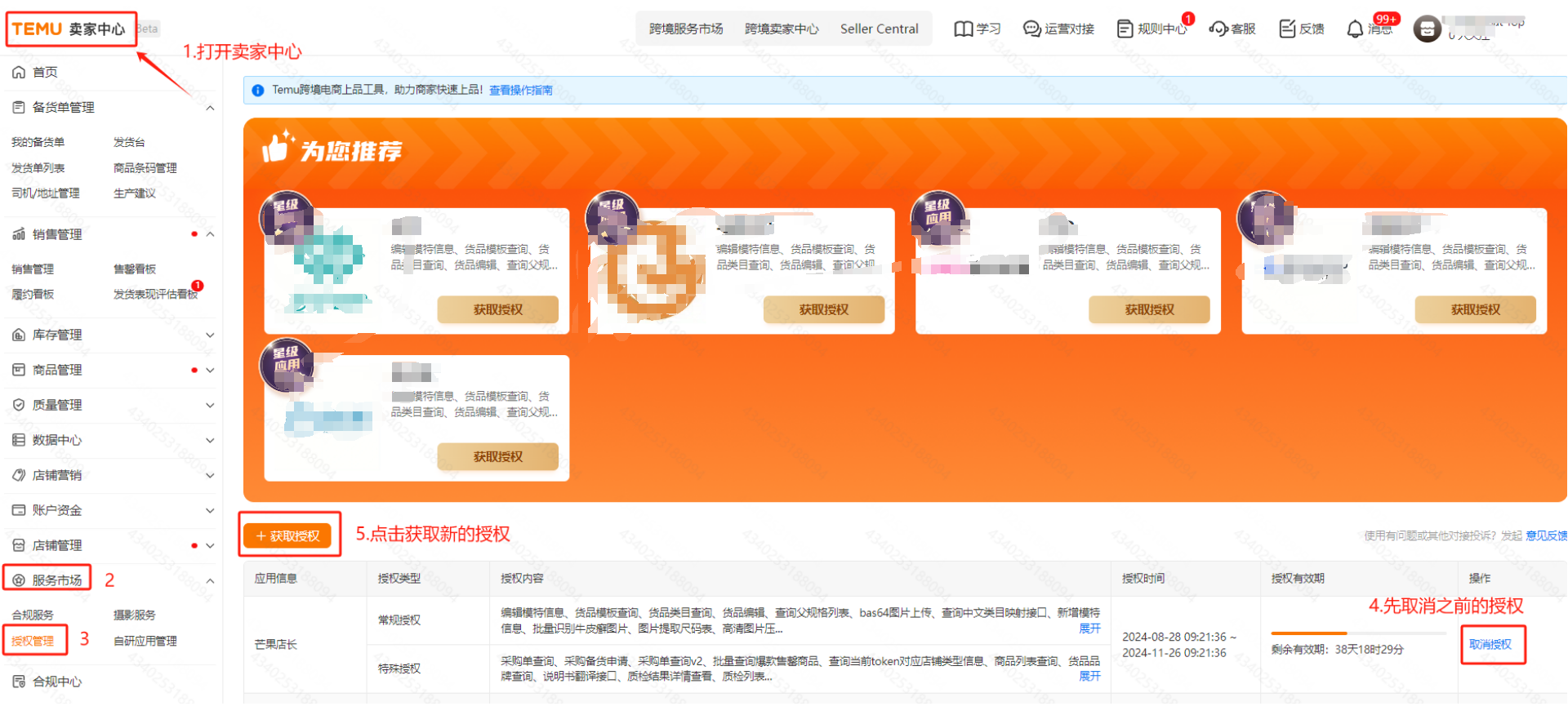Image resolution: width=1568 pixels, height=724 pixels.
Task: Click the 合规中心 sidebar icon
Action: click(x=19, y=682)
